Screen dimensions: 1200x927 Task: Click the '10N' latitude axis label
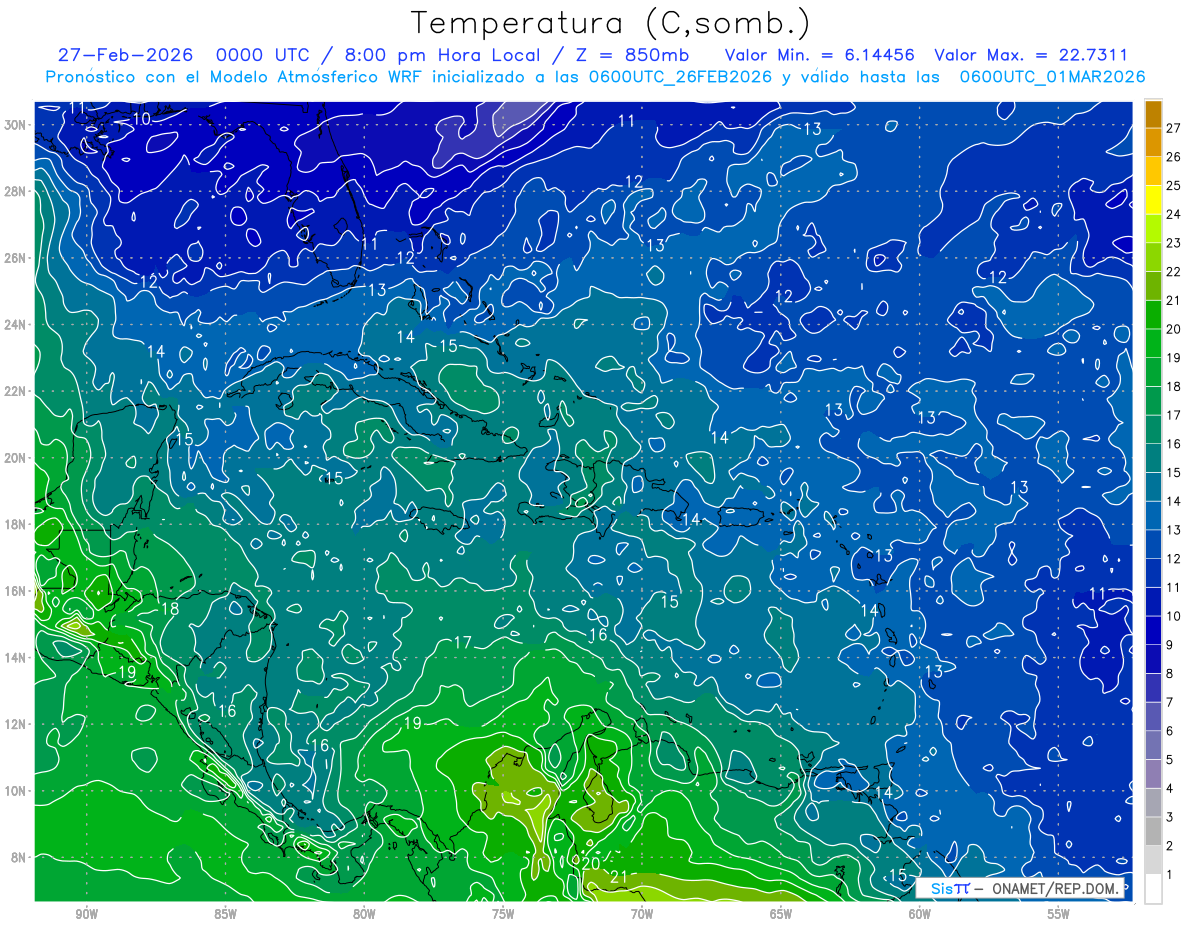click(17, 790)
